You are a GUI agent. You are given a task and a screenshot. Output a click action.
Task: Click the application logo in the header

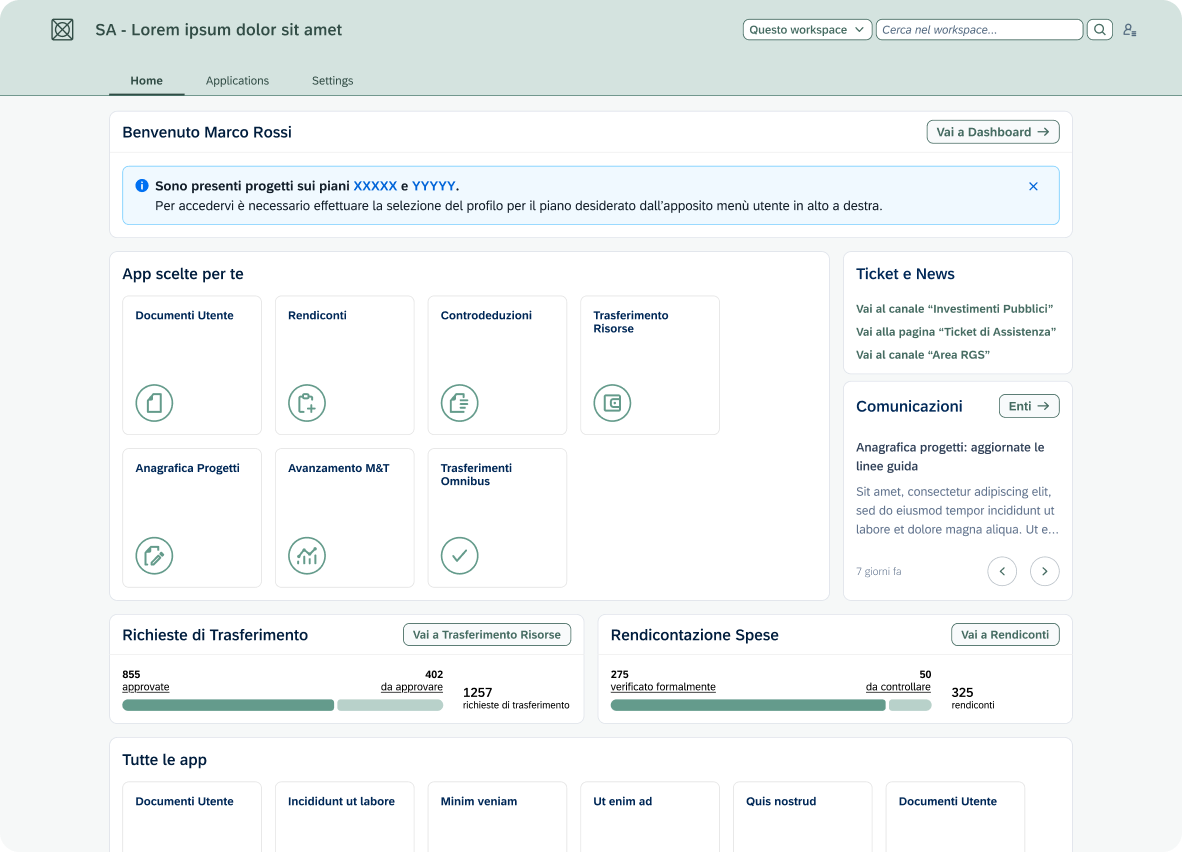61,29
